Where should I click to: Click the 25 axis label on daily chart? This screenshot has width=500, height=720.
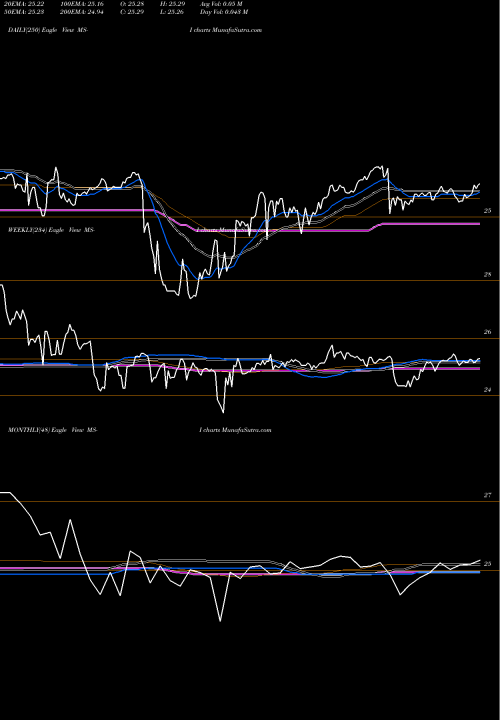pos(488,211)
